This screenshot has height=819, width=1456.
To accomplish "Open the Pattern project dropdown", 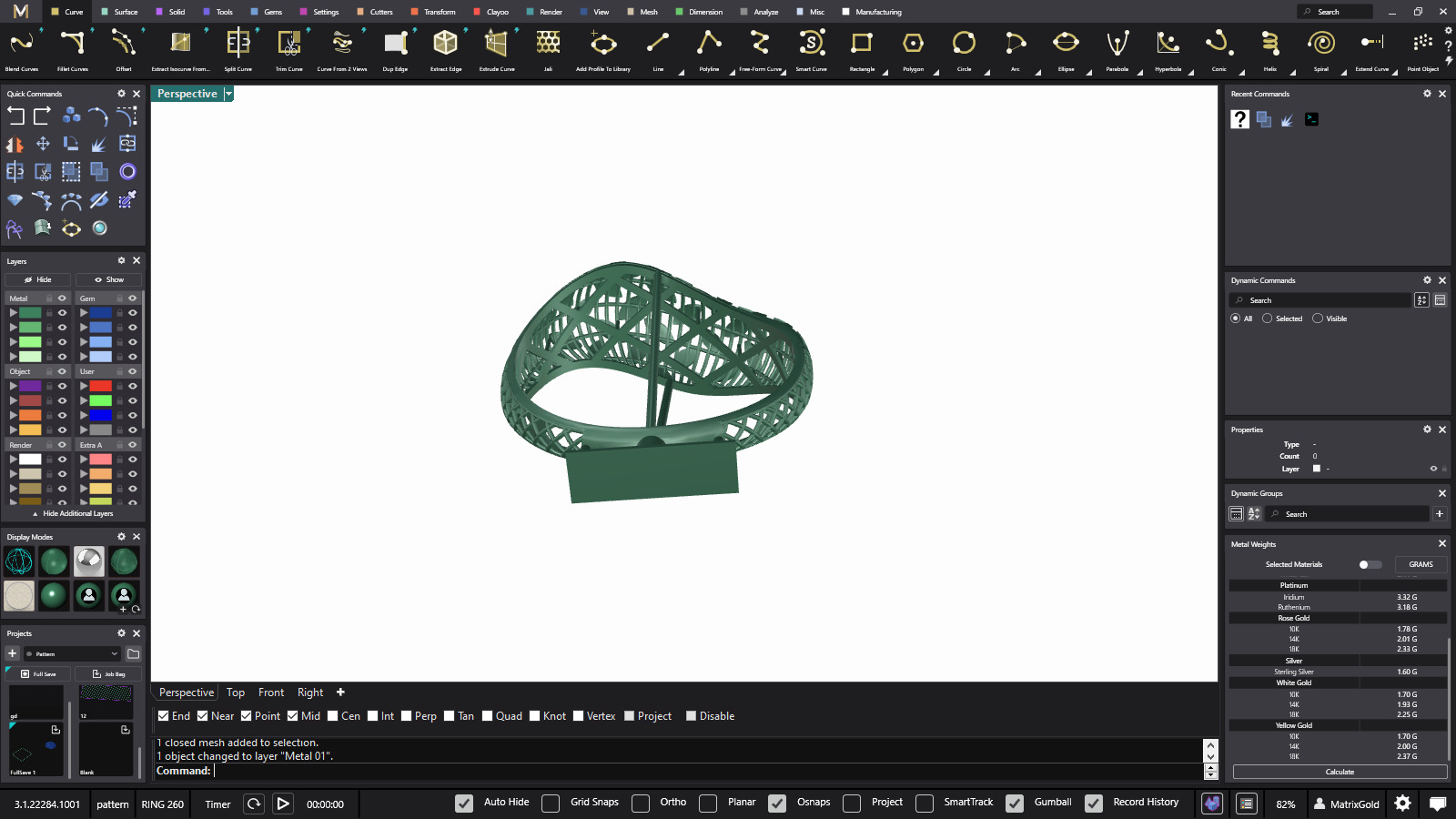I will (x=72, y=653).
